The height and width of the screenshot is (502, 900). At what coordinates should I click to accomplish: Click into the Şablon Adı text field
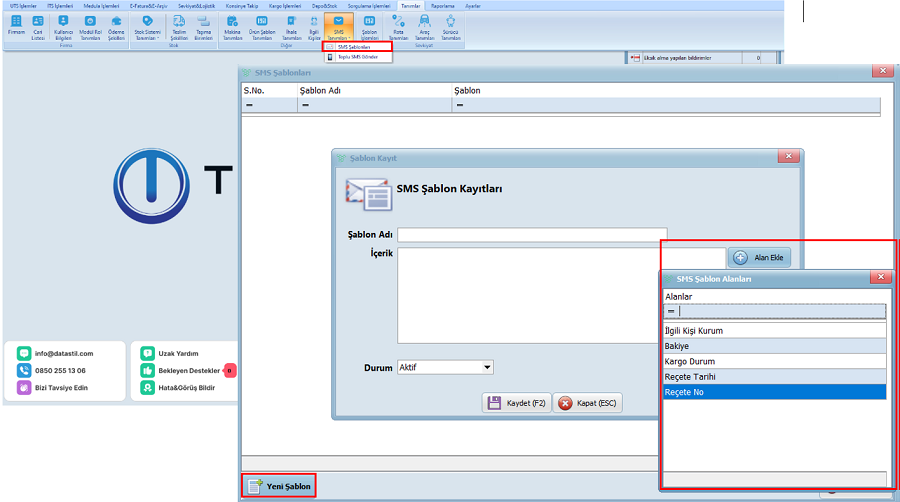click(x=531, y=235)
